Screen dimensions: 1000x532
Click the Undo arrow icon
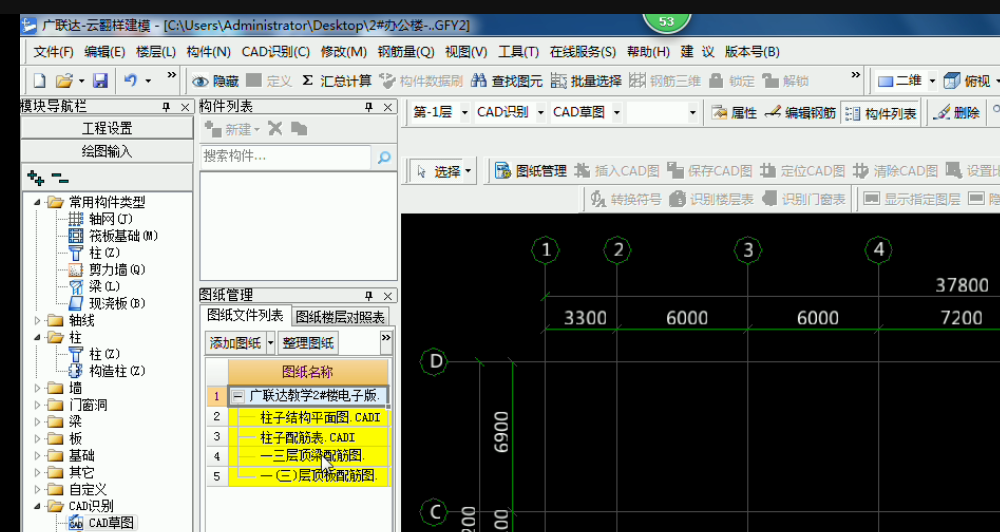pos(131,80)
